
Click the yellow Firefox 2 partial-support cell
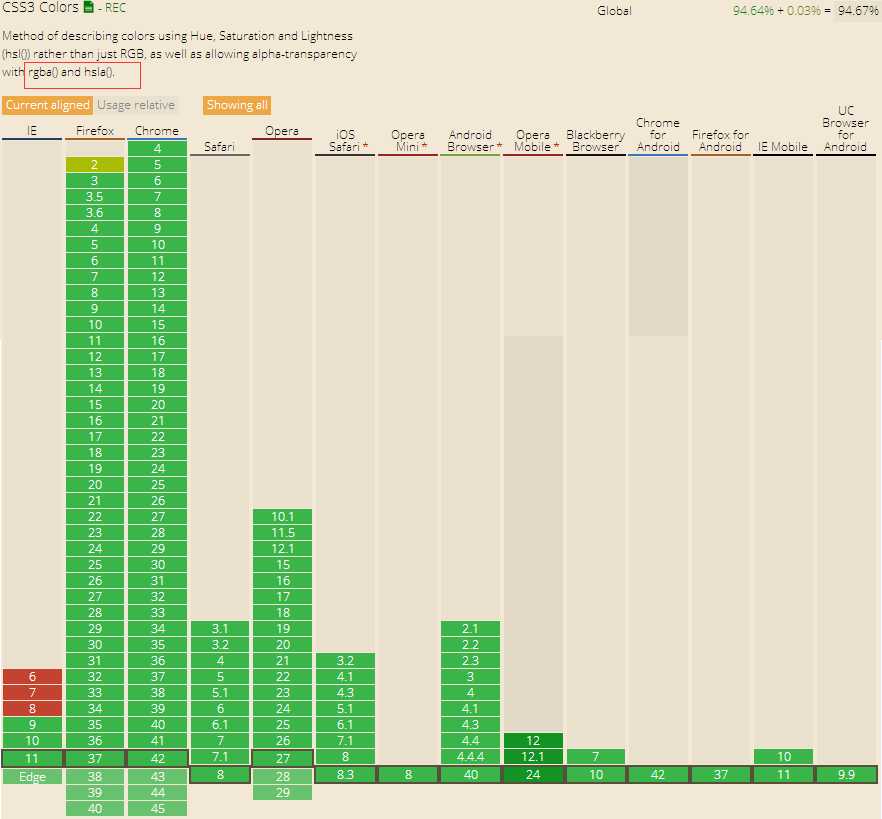[x=94, y=165]
